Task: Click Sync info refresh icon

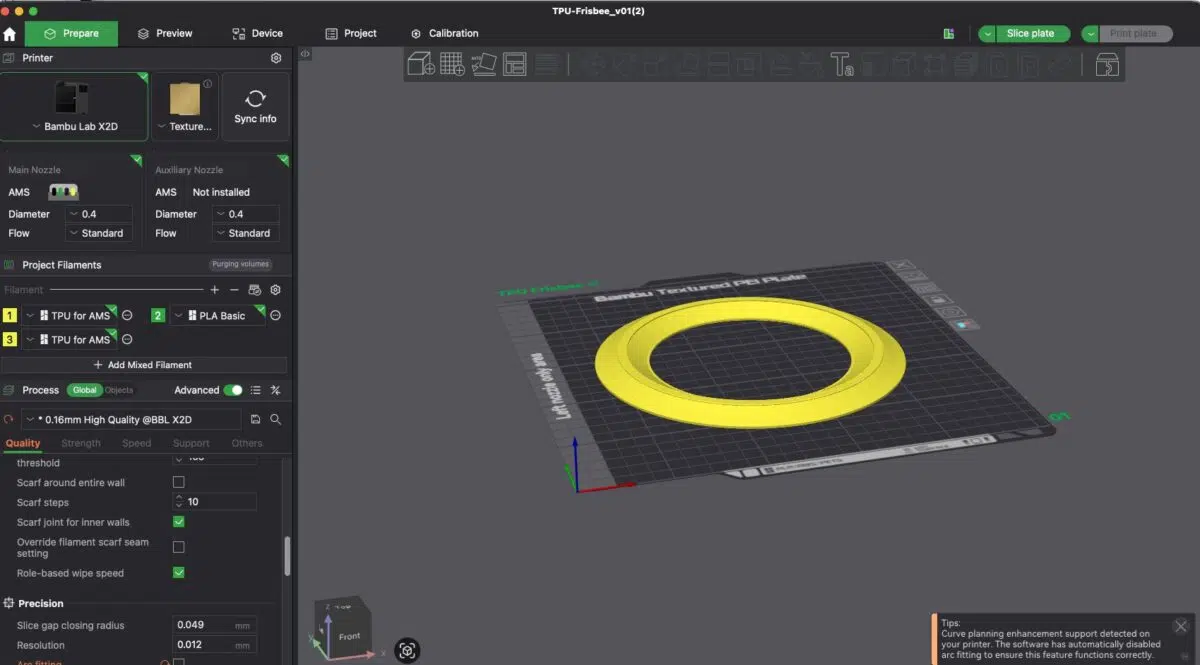Action: (x=255, y=98)
